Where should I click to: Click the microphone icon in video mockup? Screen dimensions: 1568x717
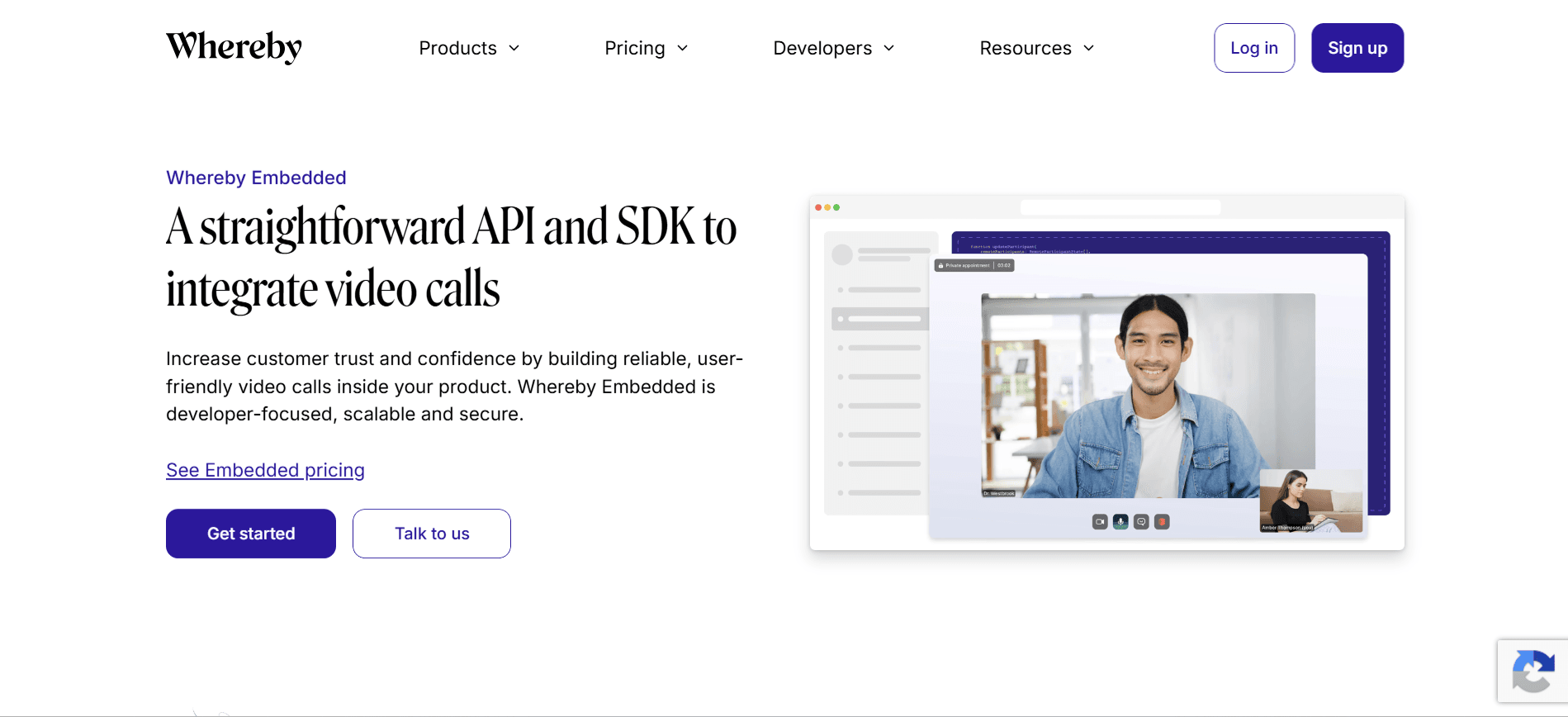(x=1120, y=522)
